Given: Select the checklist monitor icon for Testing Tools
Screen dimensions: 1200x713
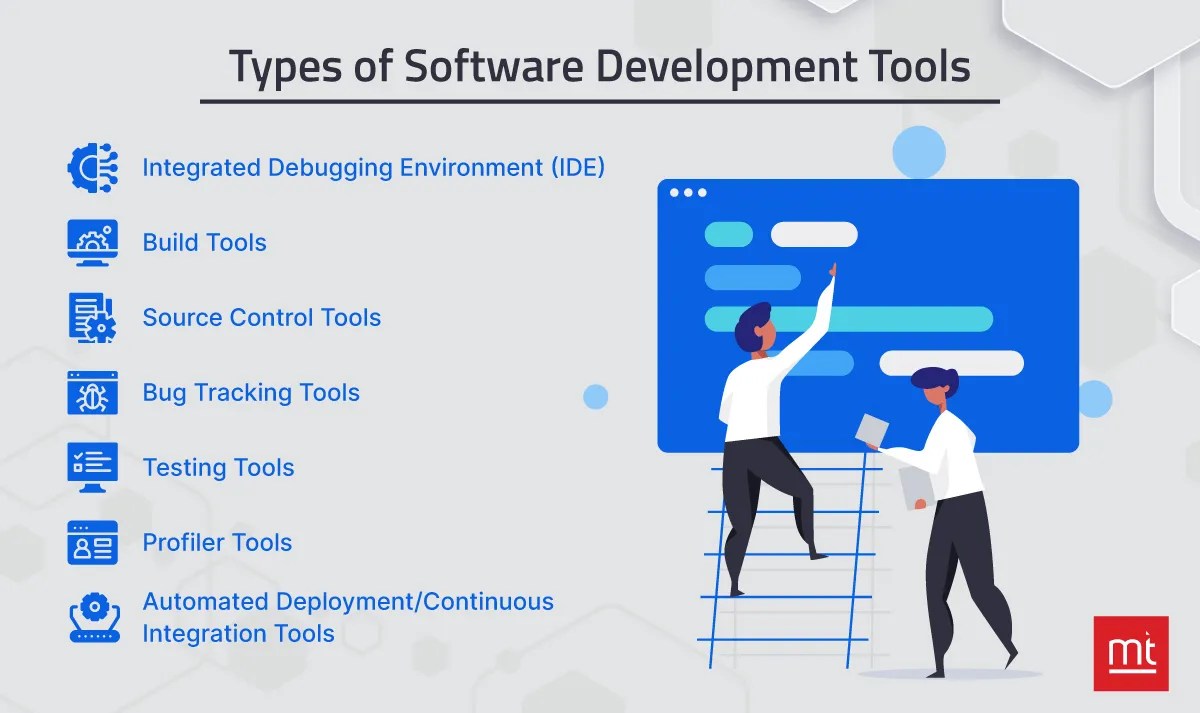Looking at the screenshot, I should click(92, 468).
